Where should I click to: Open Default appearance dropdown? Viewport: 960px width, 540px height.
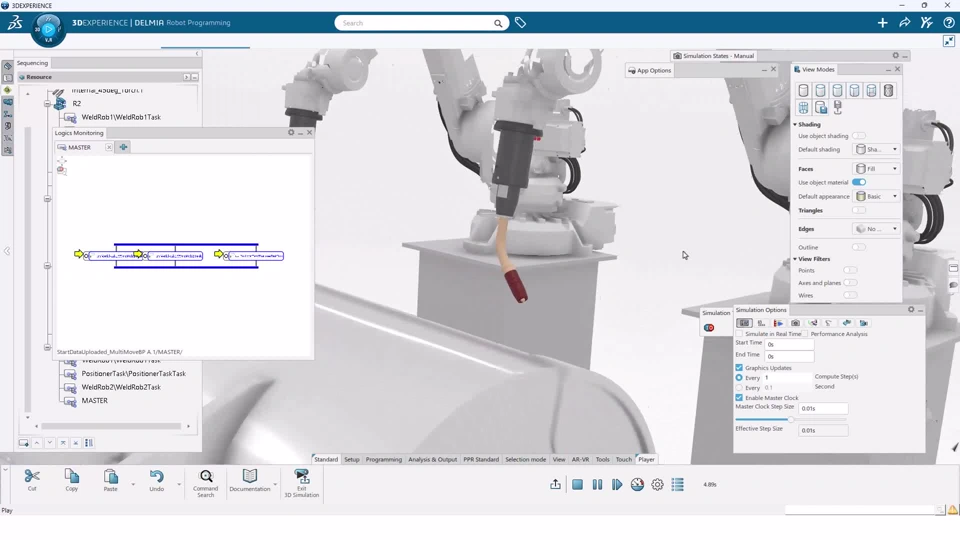click(876, 197)
